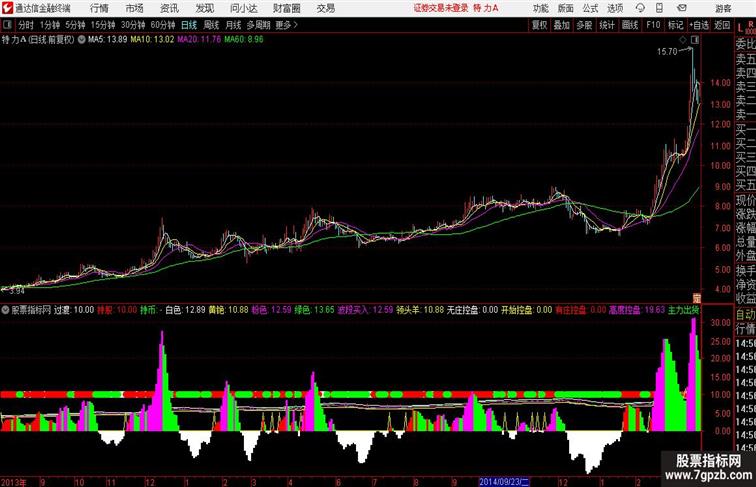Click the 高度控盘: 19.63 indicator value
Viewport: 756px width, 487px height.
click(x=636, y=310)
